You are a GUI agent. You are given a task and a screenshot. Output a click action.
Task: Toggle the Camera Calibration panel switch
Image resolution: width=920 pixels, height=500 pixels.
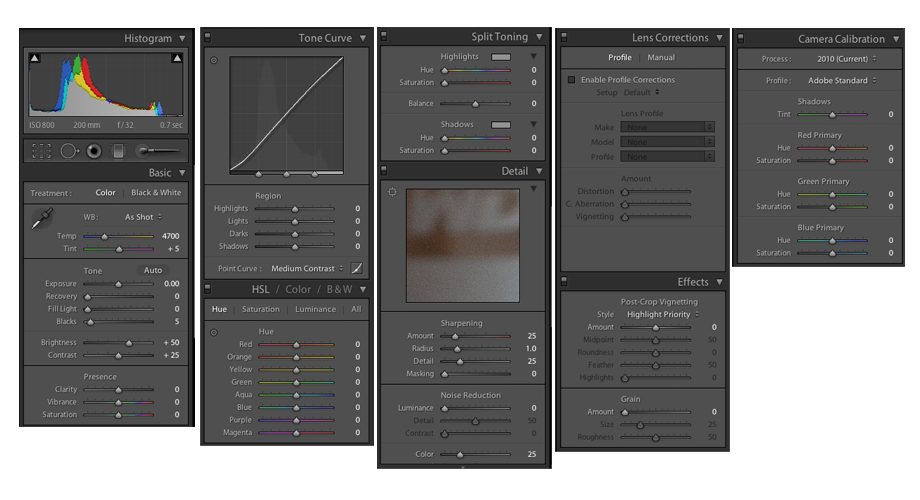pos(740,39)
